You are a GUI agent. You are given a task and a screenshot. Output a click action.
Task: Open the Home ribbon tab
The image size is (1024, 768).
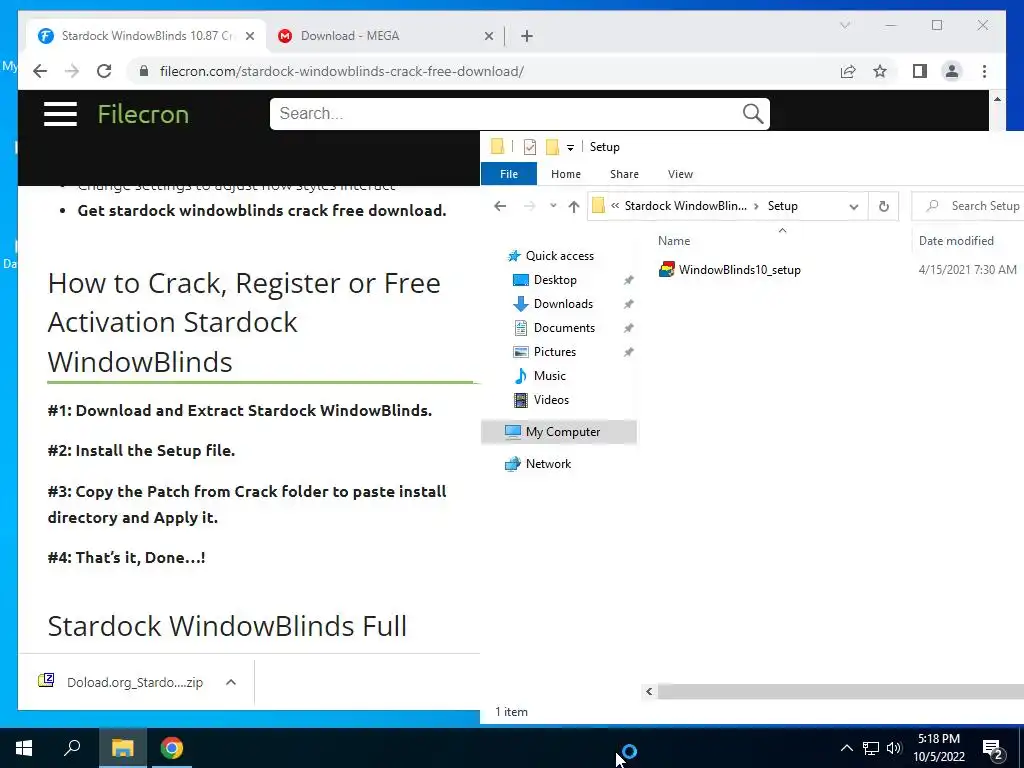point(566,174)
